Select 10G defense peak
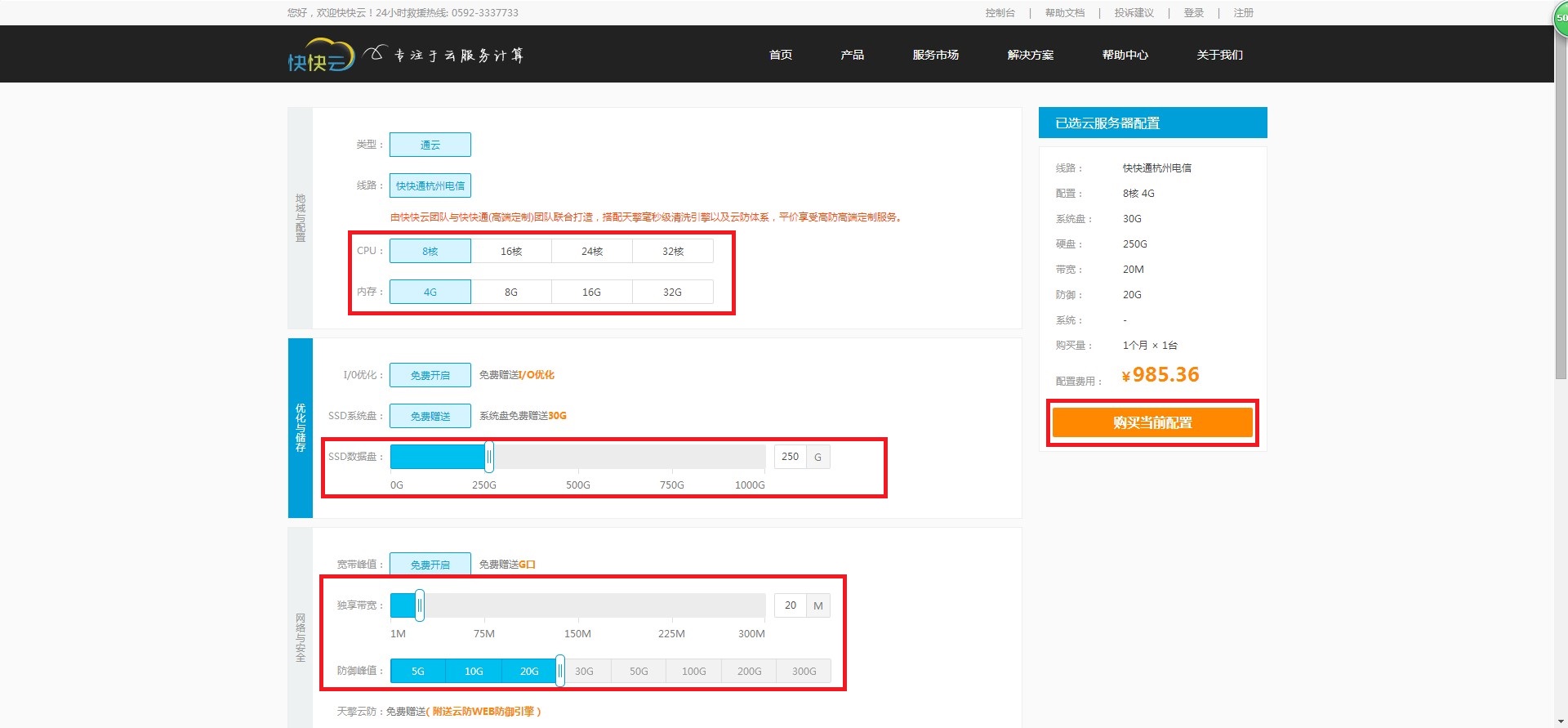The width and height of the screenshot is (1568, 728). [474, 671]
